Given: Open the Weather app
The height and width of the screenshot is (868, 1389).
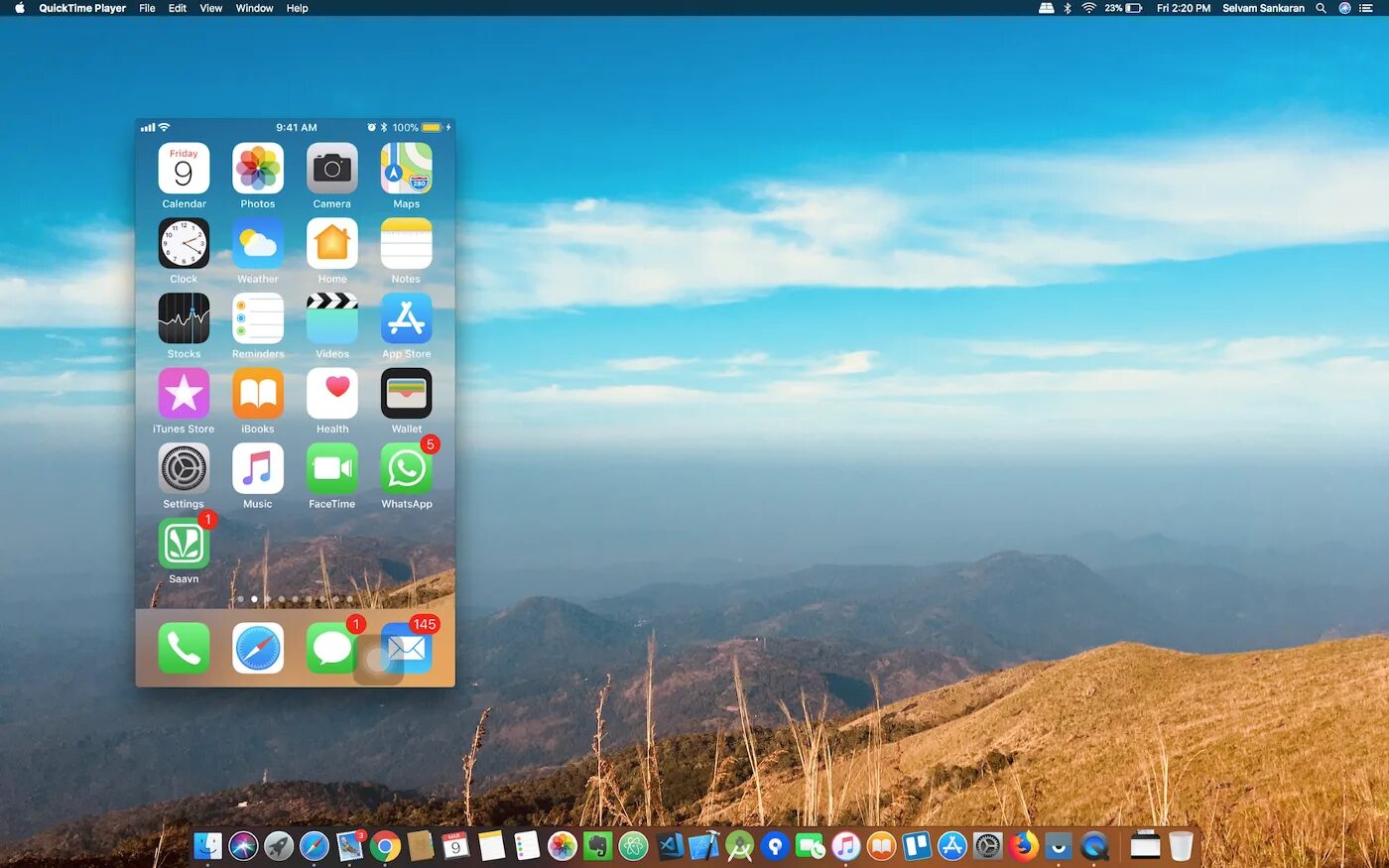Looking at the screenshot, I should (258, 243).
